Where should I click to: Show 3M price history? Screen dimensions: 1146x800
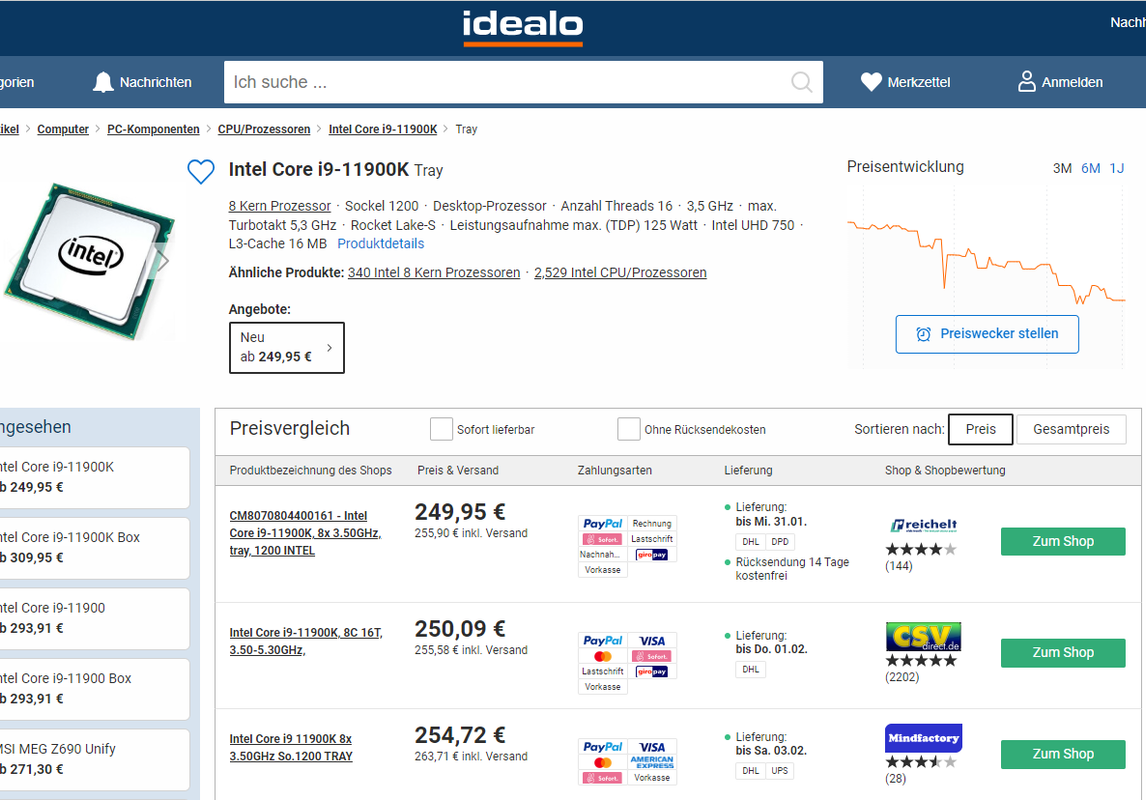click(x=1062, y=169)
